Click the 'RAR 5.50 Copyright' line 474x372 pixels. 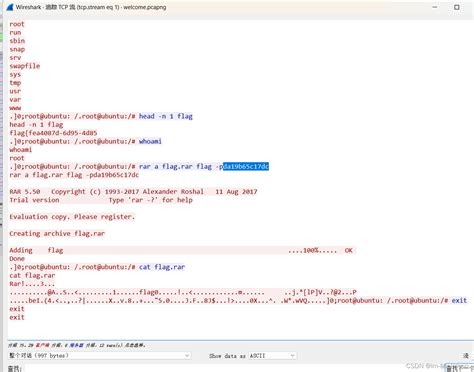pyautogui.click(x=133, y=192)
